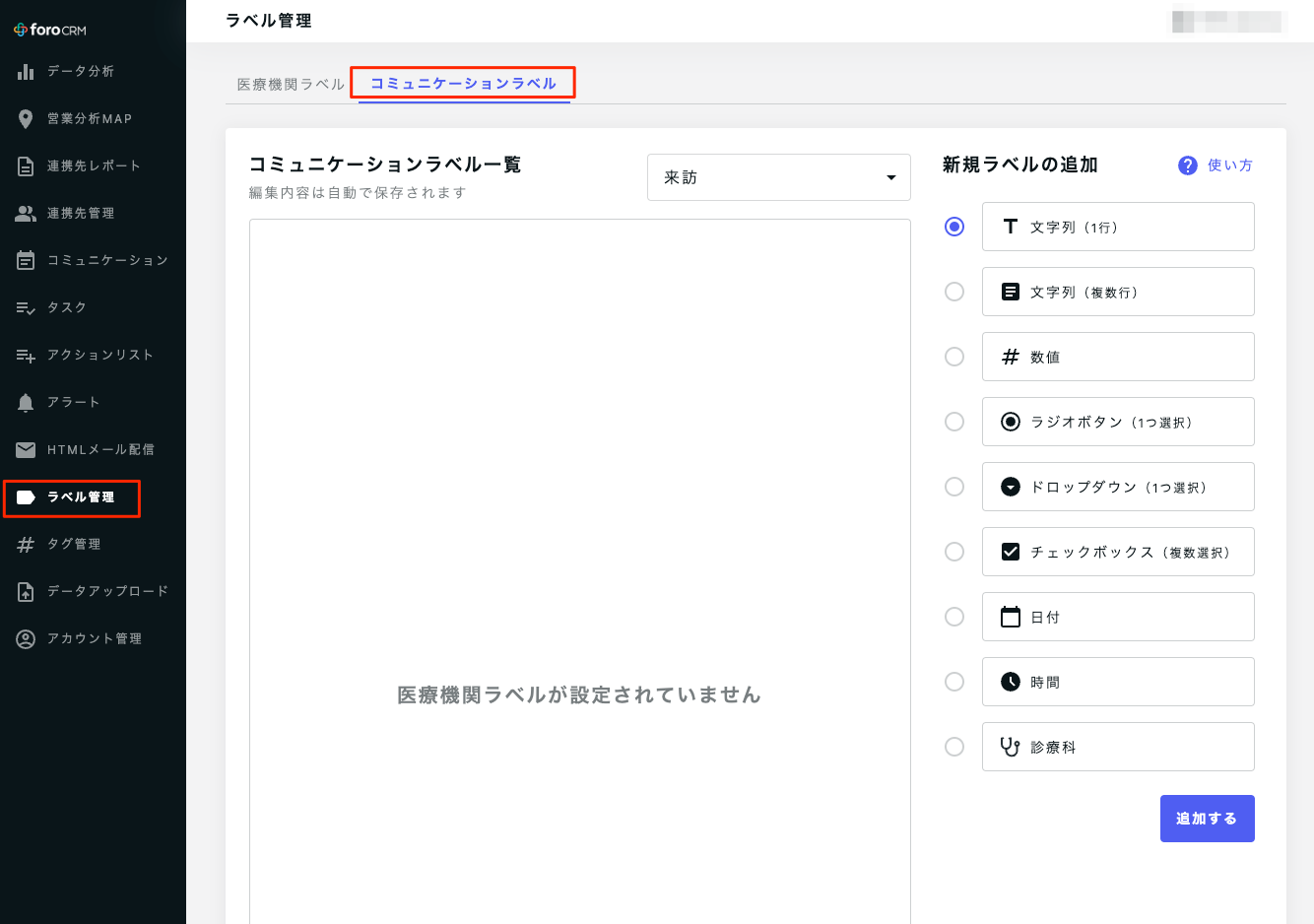Click the 数値 label type box
1314x924 pixels.
click(x=1118, y=357)
